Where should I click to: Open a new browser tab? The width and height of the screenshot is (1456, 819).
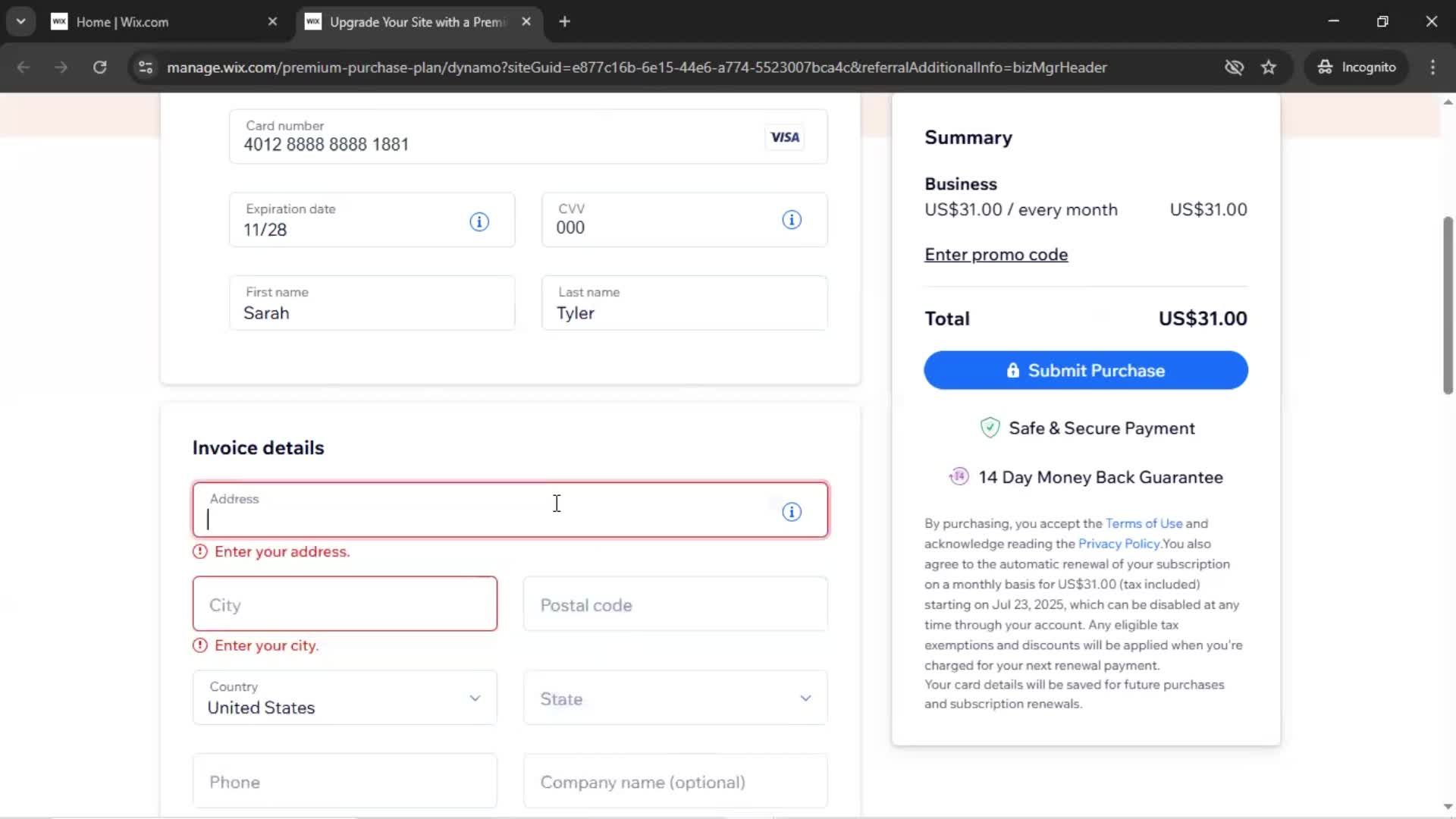pyautogui.click(x=564, y=22)
